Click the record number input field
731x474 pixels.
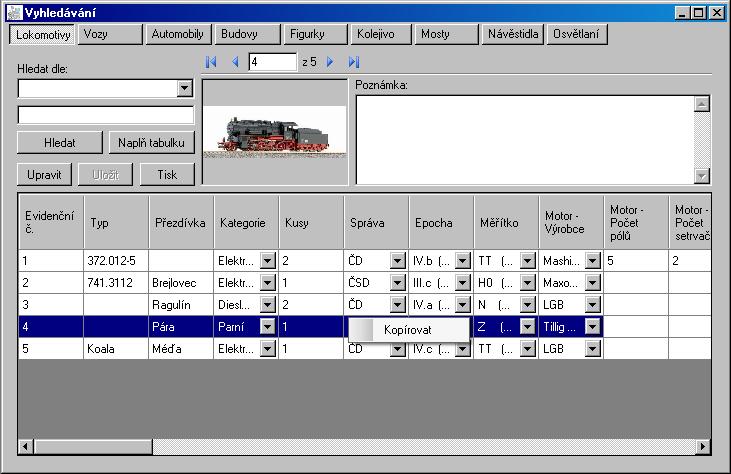click(272, 62)
